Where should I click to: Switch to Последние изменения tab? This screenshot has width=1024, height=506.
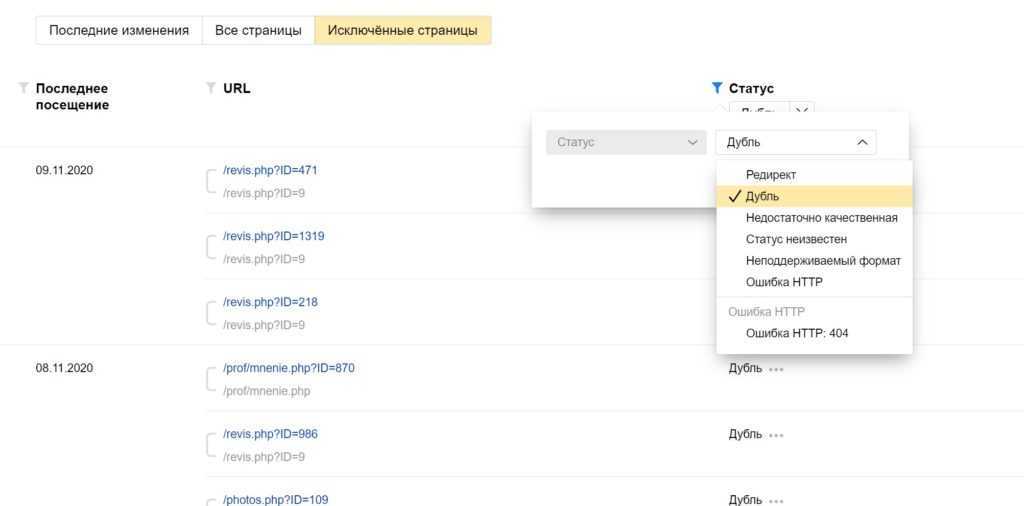[119, 30]
